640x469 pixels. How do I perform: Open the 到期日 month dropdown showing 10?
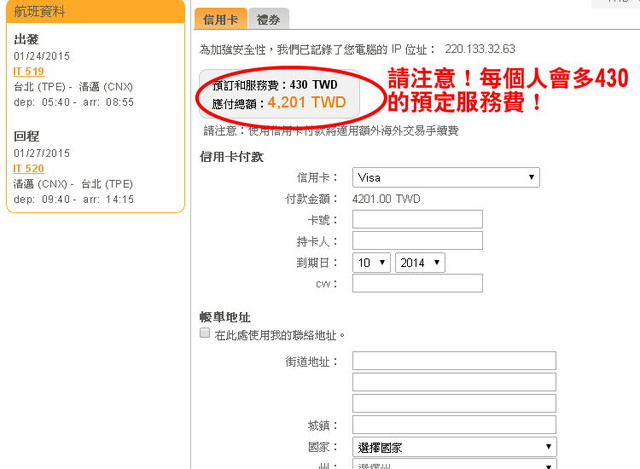coord(370,263)
